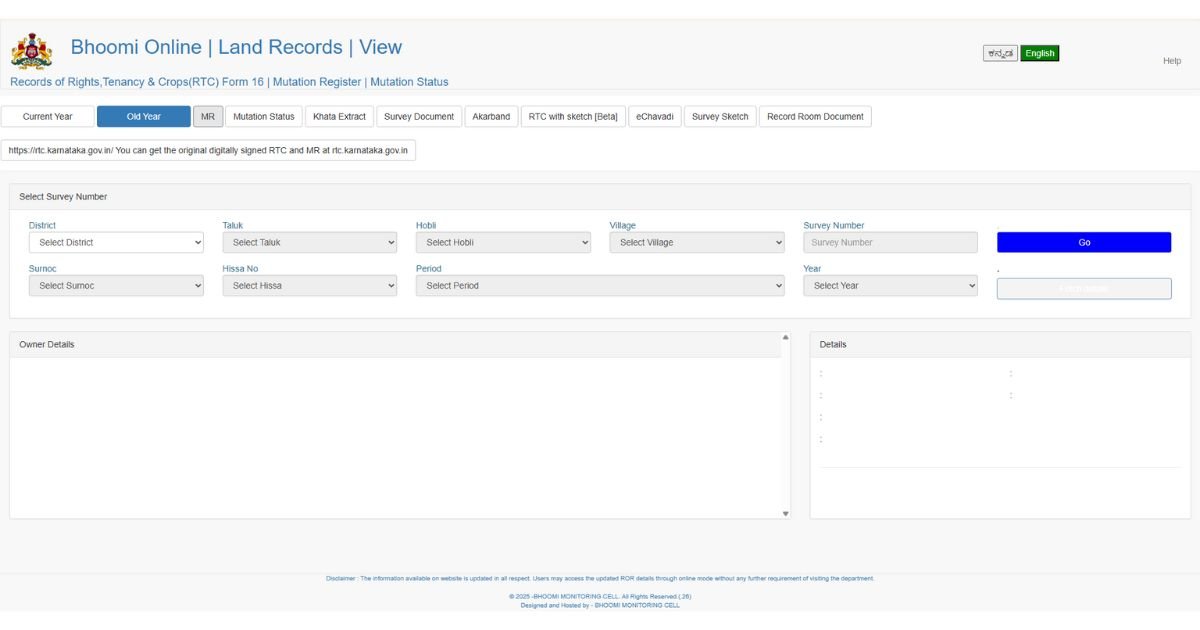Select the Old Year tab
Image resolution: width=1200 pixels, height=630 pixels.
pyautogui.click(x=143, y=117)
